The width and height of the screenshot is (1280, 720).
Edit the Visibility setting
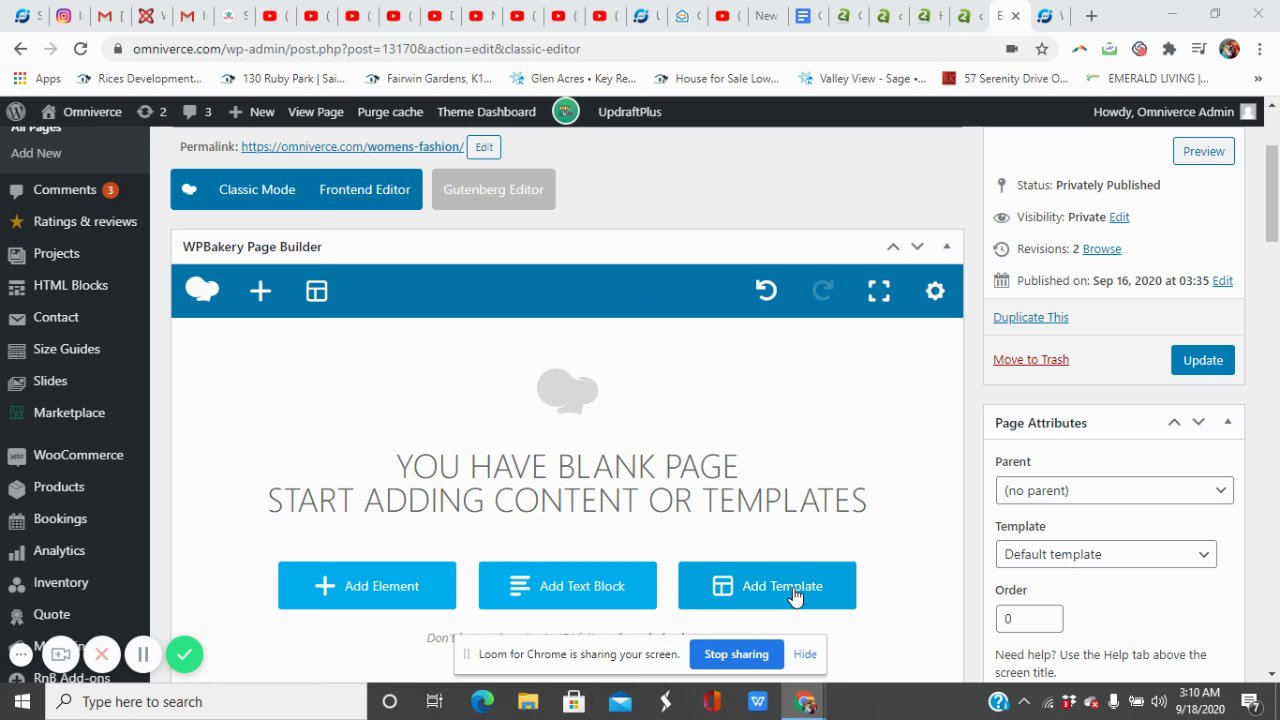click(1119, 217)
